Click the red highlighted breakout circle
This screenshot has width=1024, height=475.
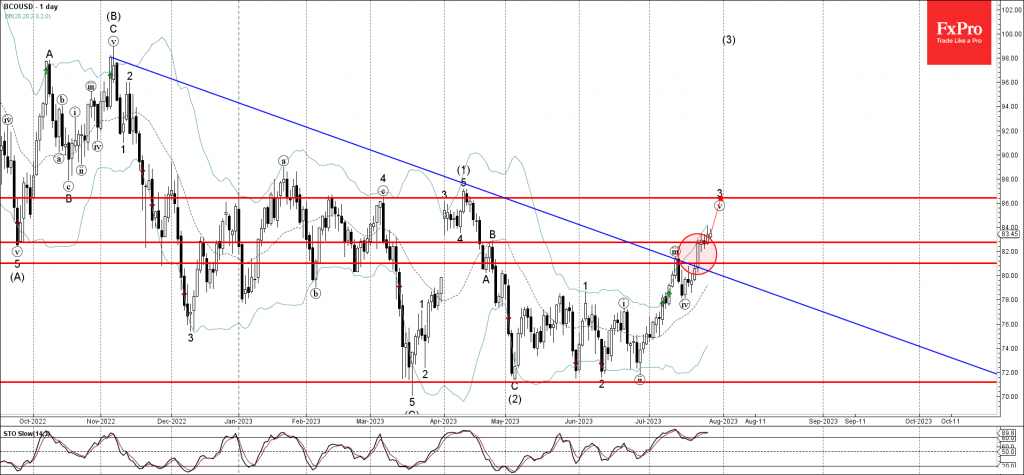pyautogui.click(x=697, y=254)
